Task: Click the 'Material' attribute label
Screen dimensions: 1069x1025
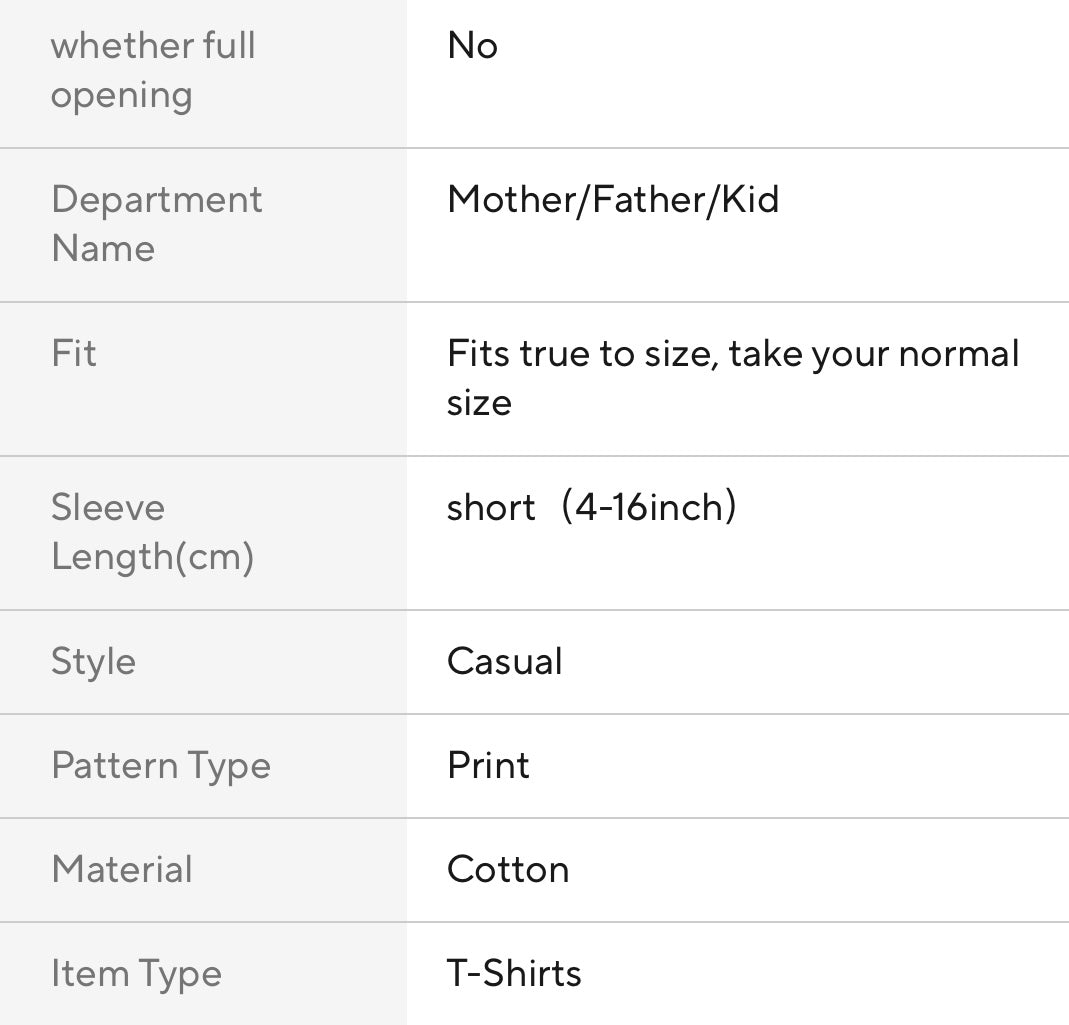Action: [122, 870]
